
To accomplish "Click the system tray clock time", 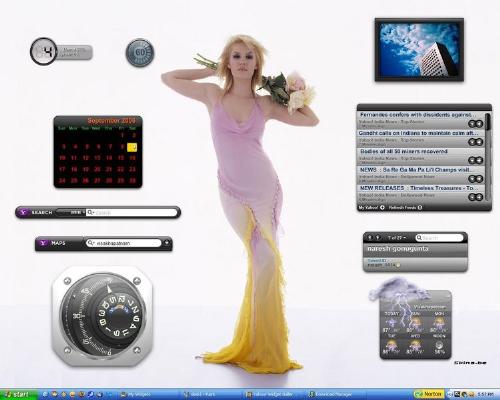I will click(x=485, y=395).
